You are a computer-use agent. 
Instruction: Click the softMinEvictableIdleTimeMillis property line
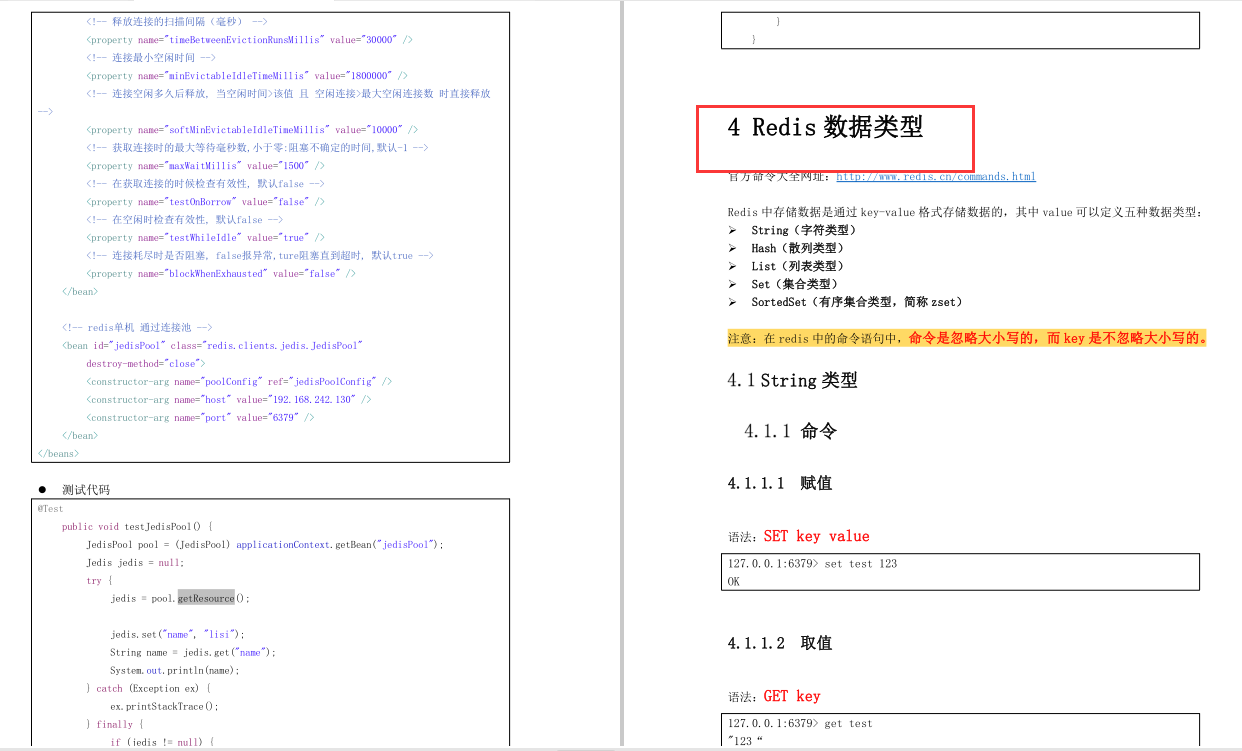tap(252, 130)
